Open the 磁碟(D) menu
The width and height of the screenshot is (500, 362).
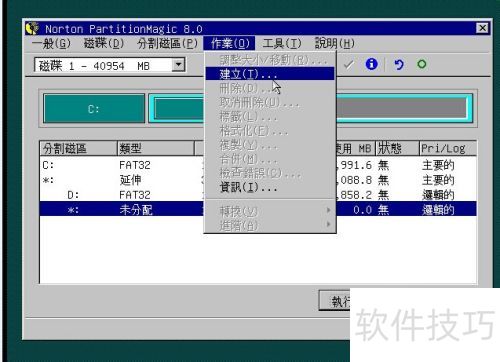coord(103,43)
